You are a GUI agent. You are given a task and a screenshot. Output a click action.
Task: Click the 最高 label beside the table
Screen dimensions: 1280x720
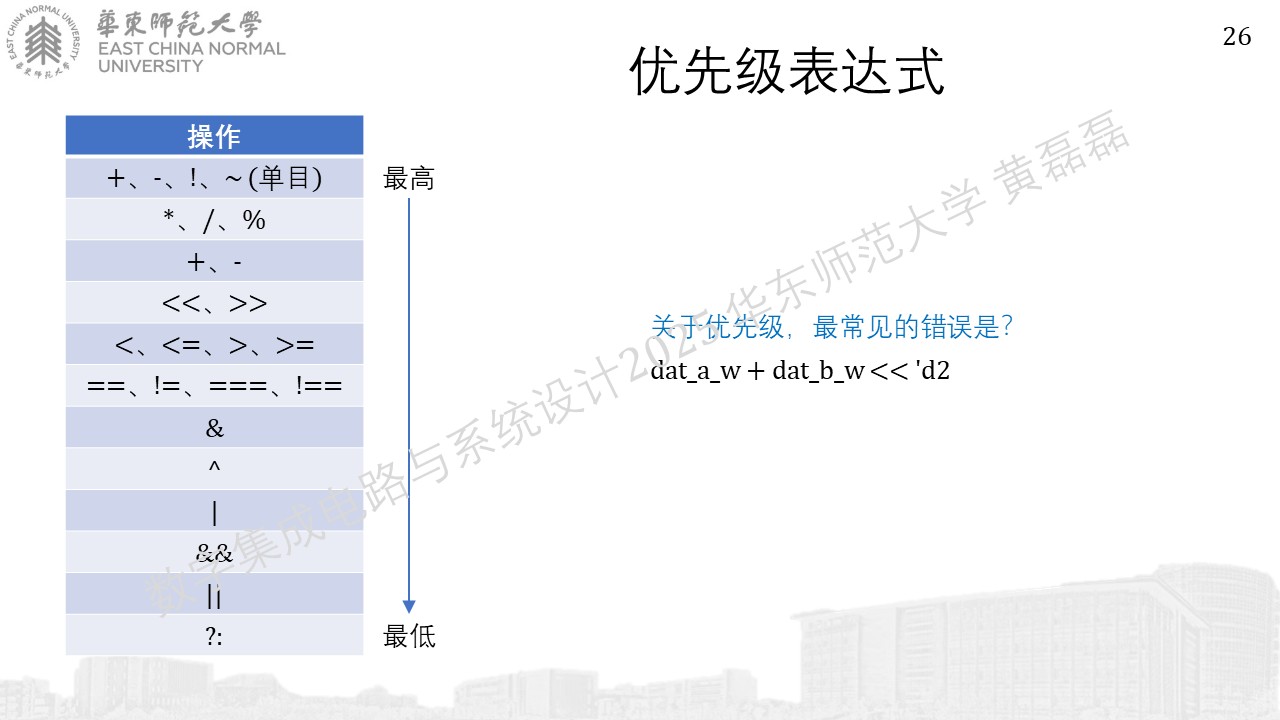pos(409,180)
